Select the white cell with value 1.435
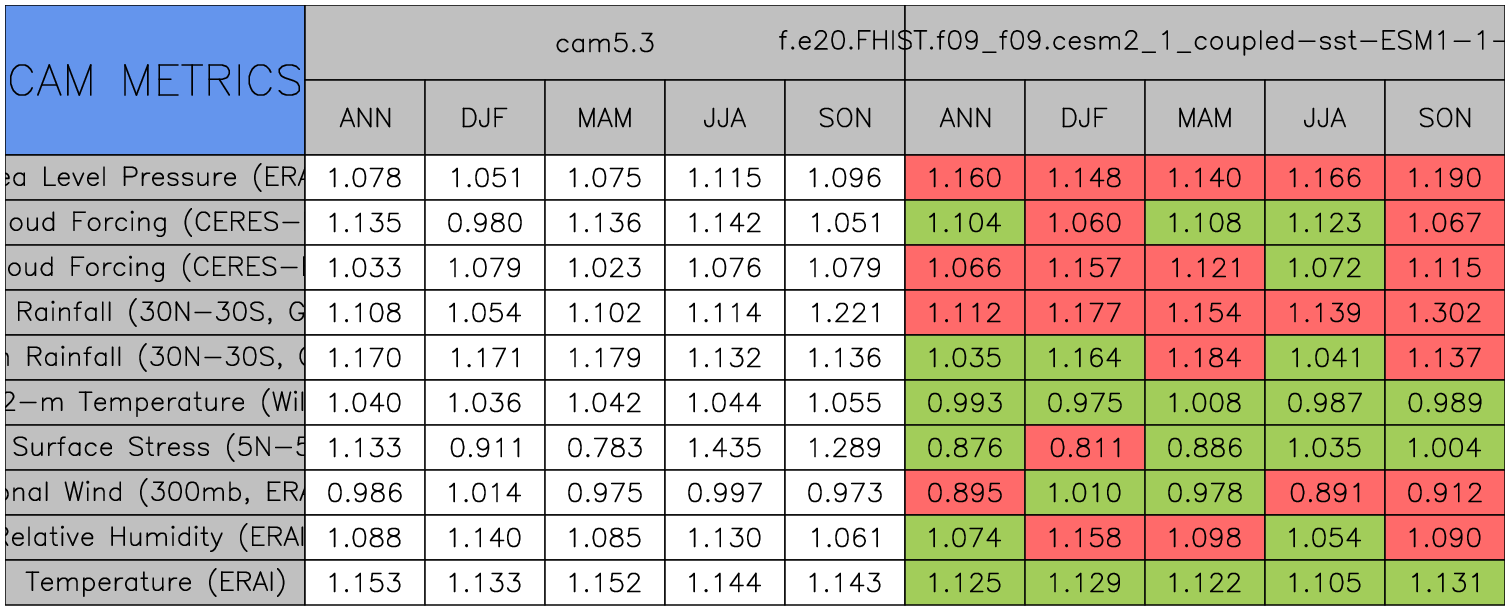This screenshot has height=611, width=1510. pyautogui.click(x=724, y=448)
